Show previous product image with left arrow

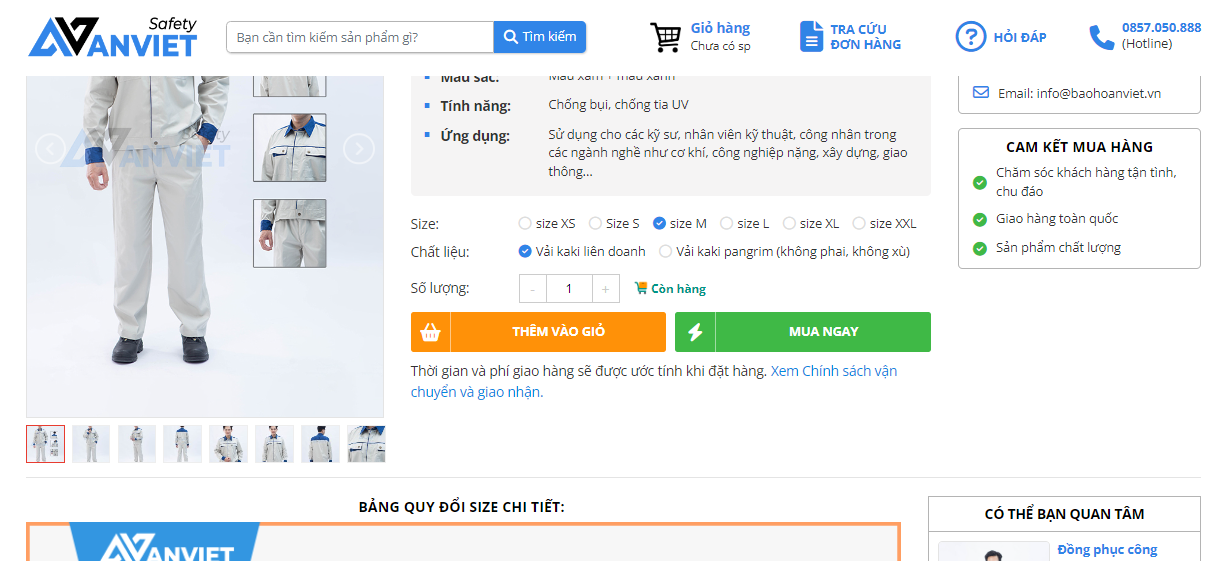tap(50, 149)
